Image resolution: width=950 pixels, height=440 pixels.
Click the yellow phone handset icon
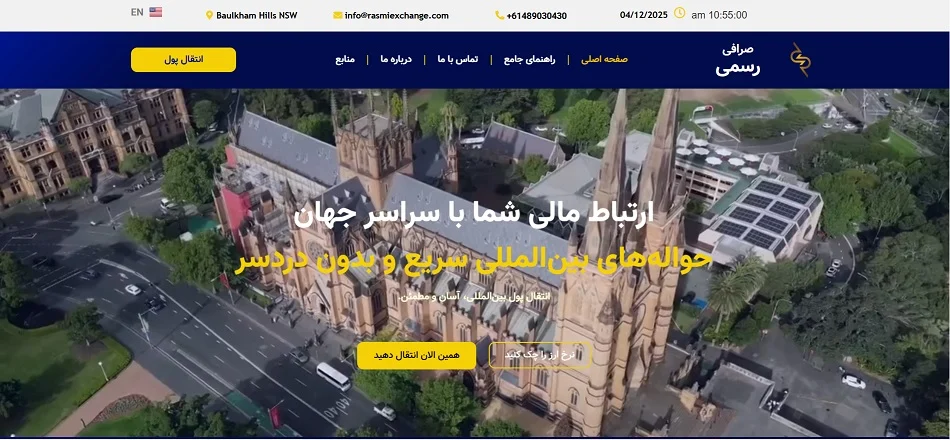(499, 15)
